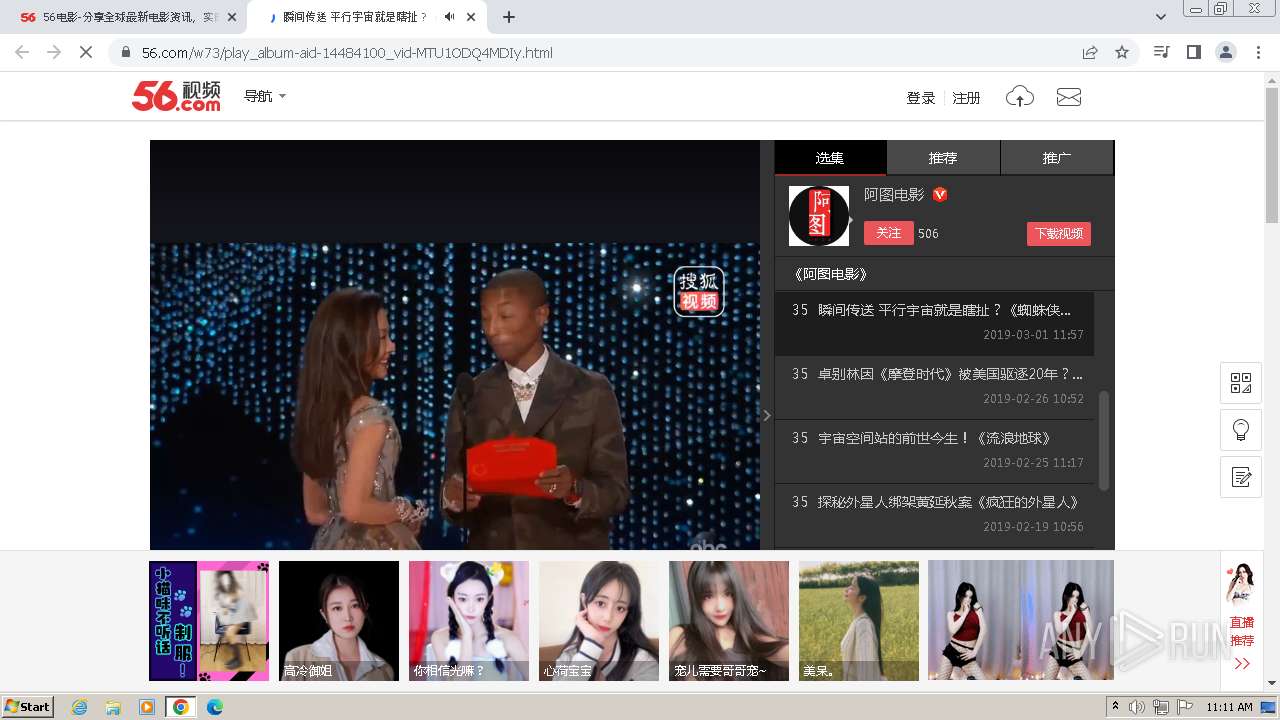Click the 登录 login link
Image resolution: width=1280 pixels, height=720 pixels.
click(921, 98)
